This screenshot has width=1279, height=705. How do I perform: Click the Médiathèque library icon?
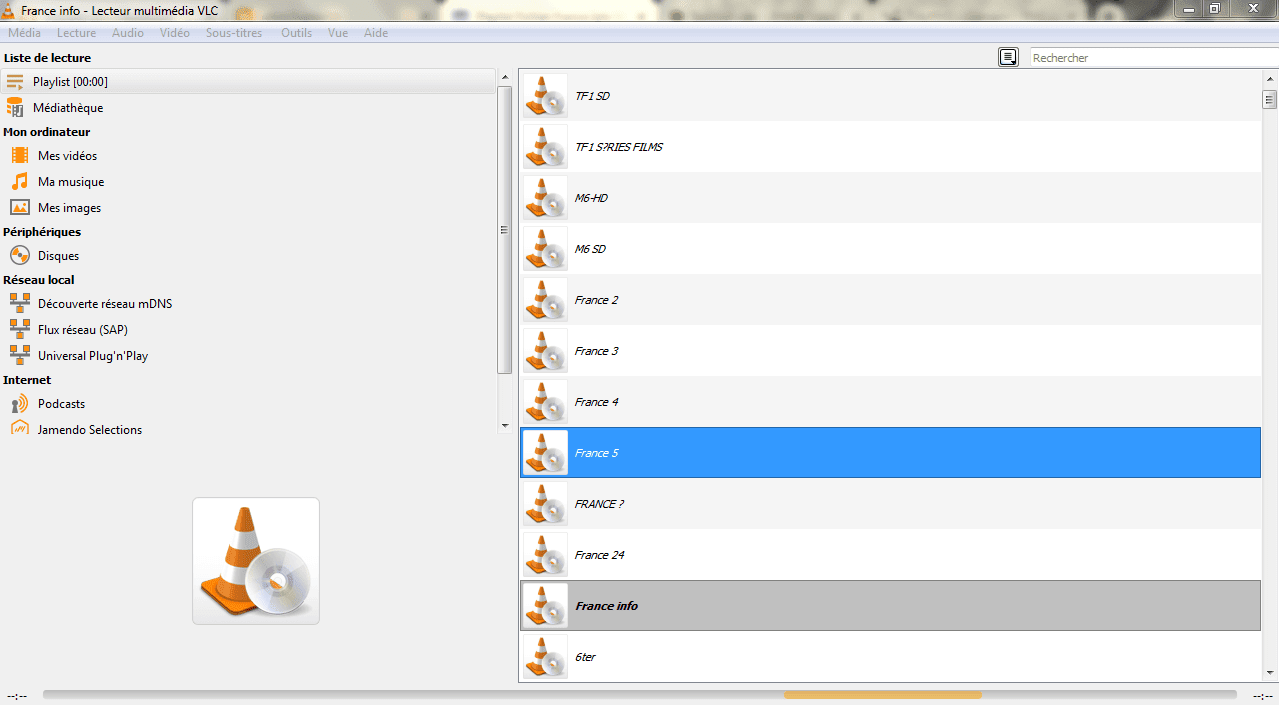[15, 107]
